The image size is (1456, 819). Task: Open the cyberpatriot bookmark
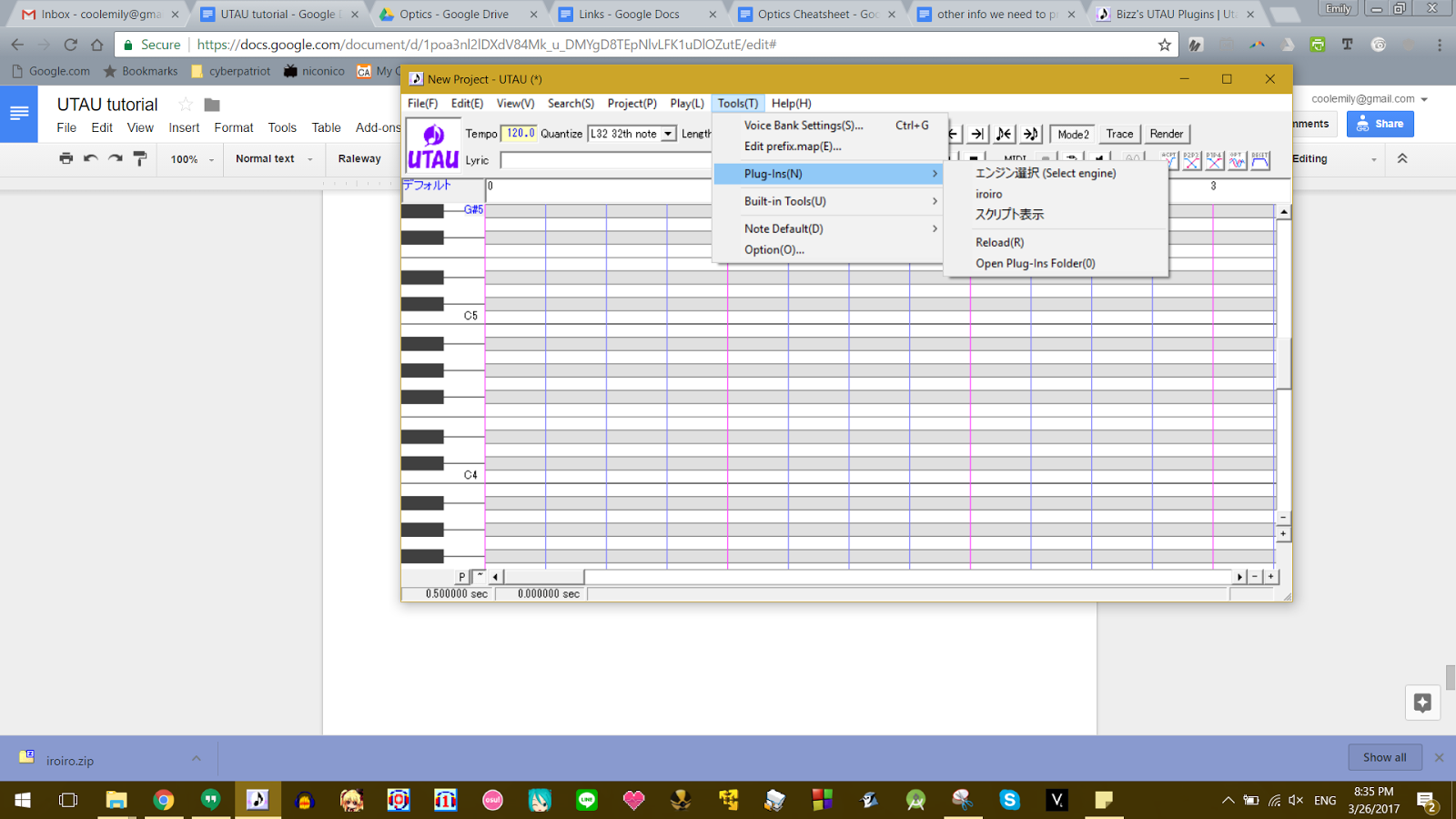click(230, 71)
